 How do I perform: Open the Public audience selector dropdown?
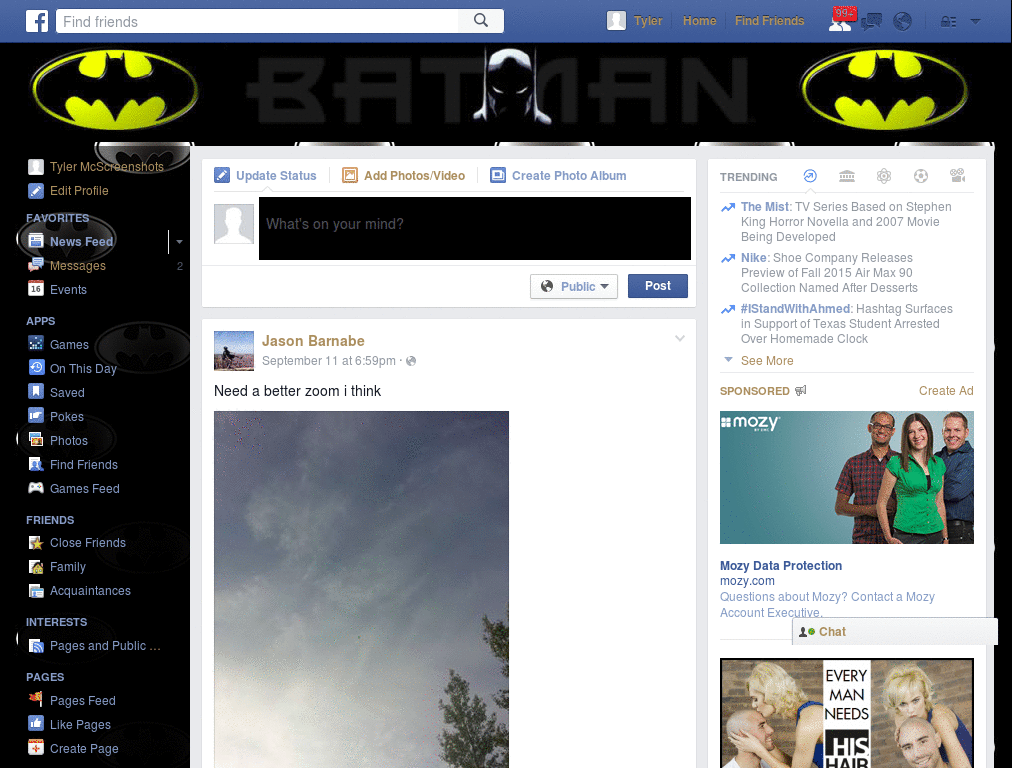coord(574,286)
